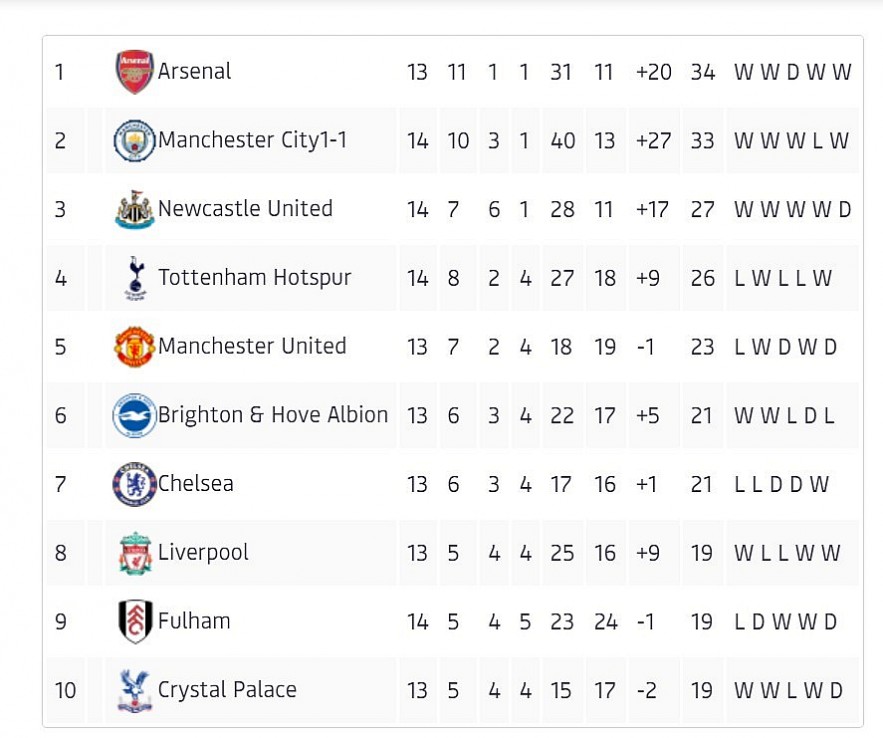Click the Manchester City club crest
Screen dimensions: 883x738
click(134, 141)
